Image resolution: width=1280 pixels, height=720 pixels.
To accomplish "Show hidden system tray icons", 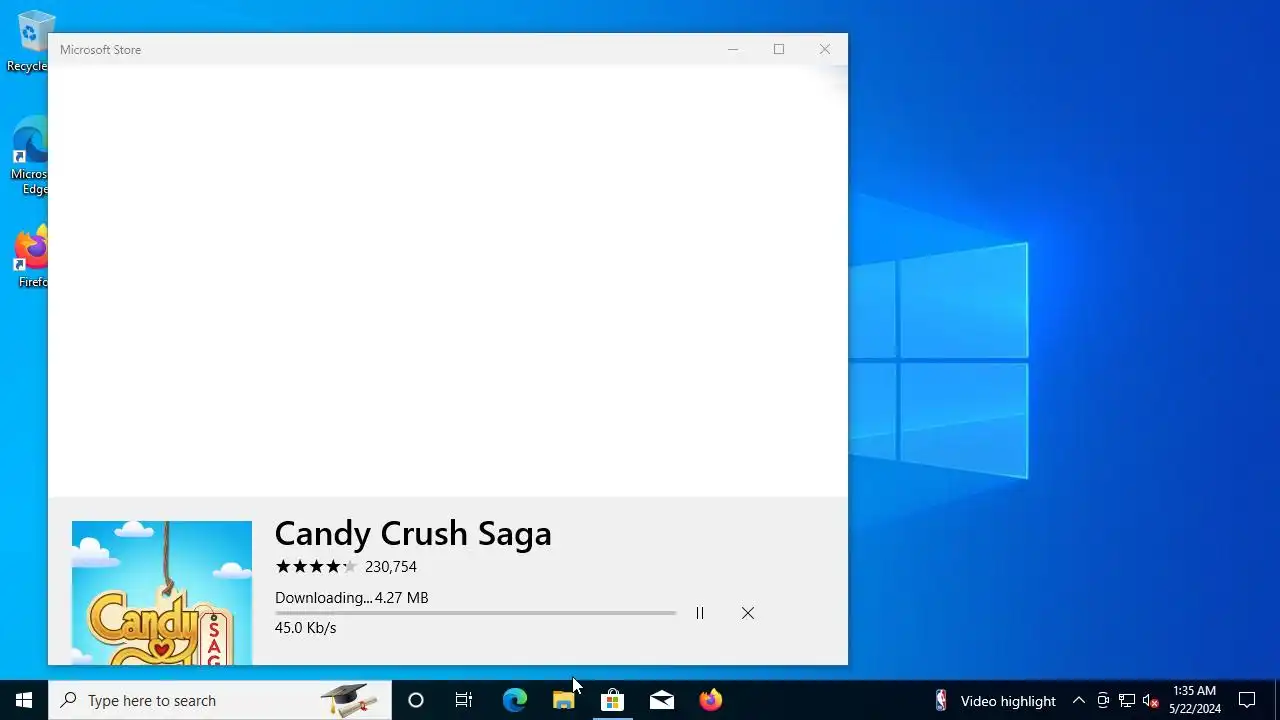I will pyautogui.click(x=1079, y=700).
